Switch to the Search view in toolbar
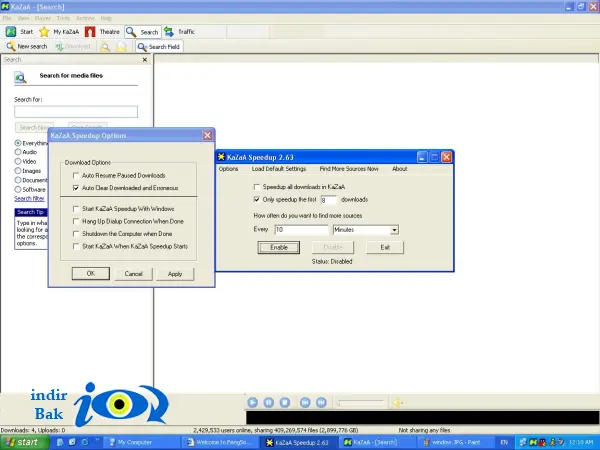Screen dimensions: 600x450 click(143, 32)
